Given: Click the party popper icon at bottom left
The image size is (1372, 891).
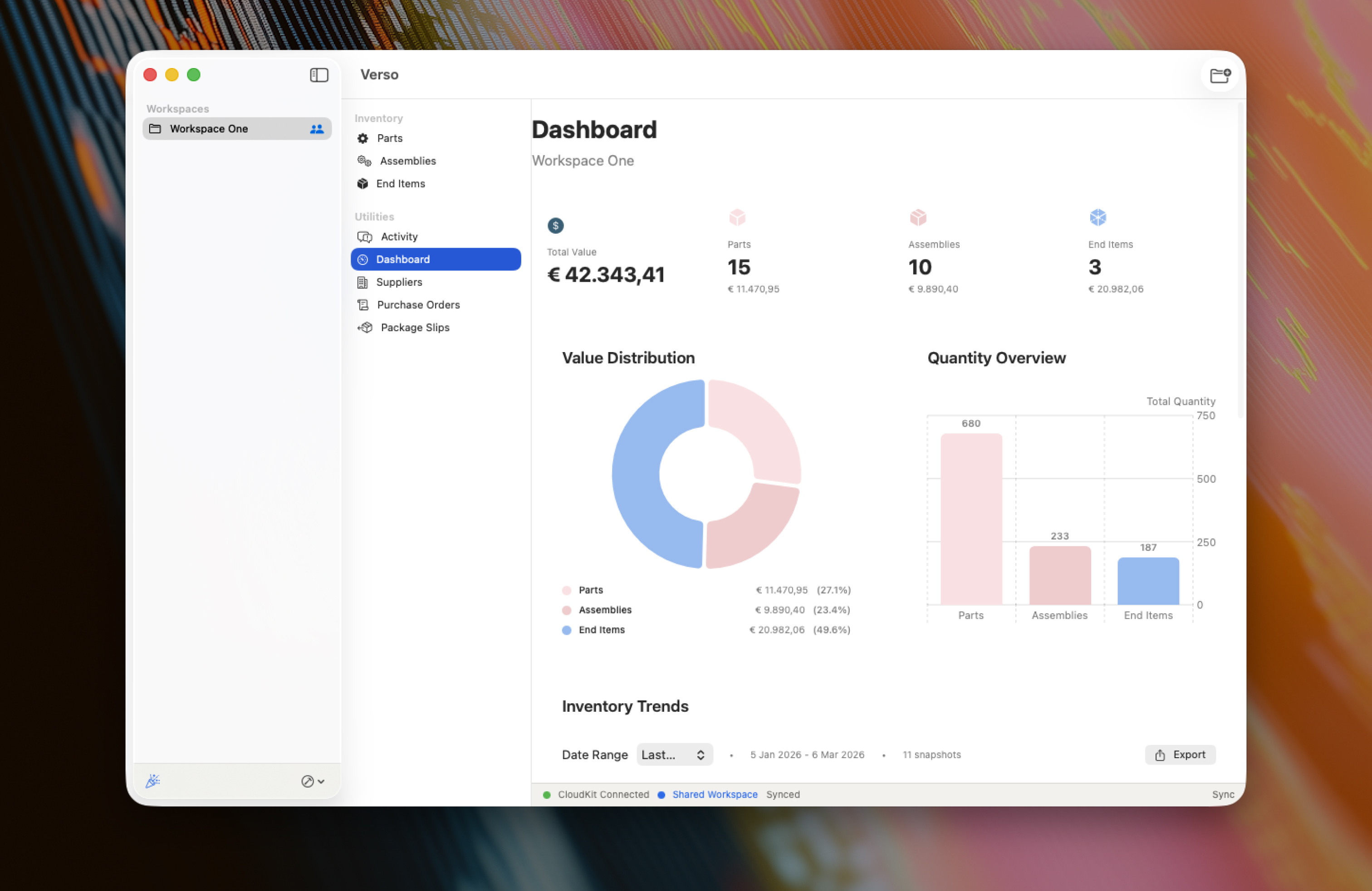Looking at the screenshot, I should (153, 781).
